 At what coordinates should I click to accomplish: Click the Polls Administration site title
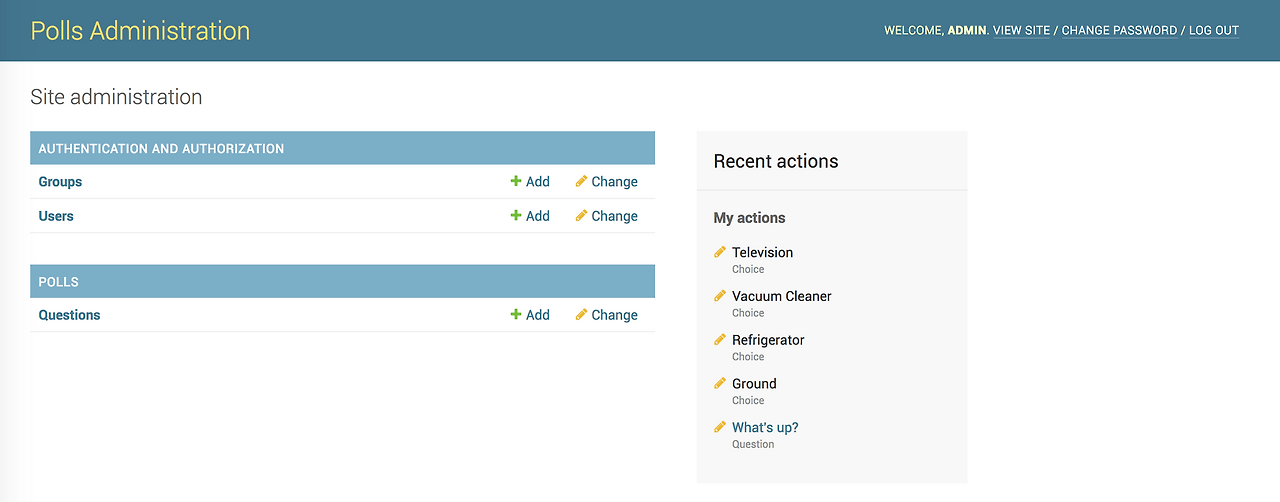coord(140,31)
